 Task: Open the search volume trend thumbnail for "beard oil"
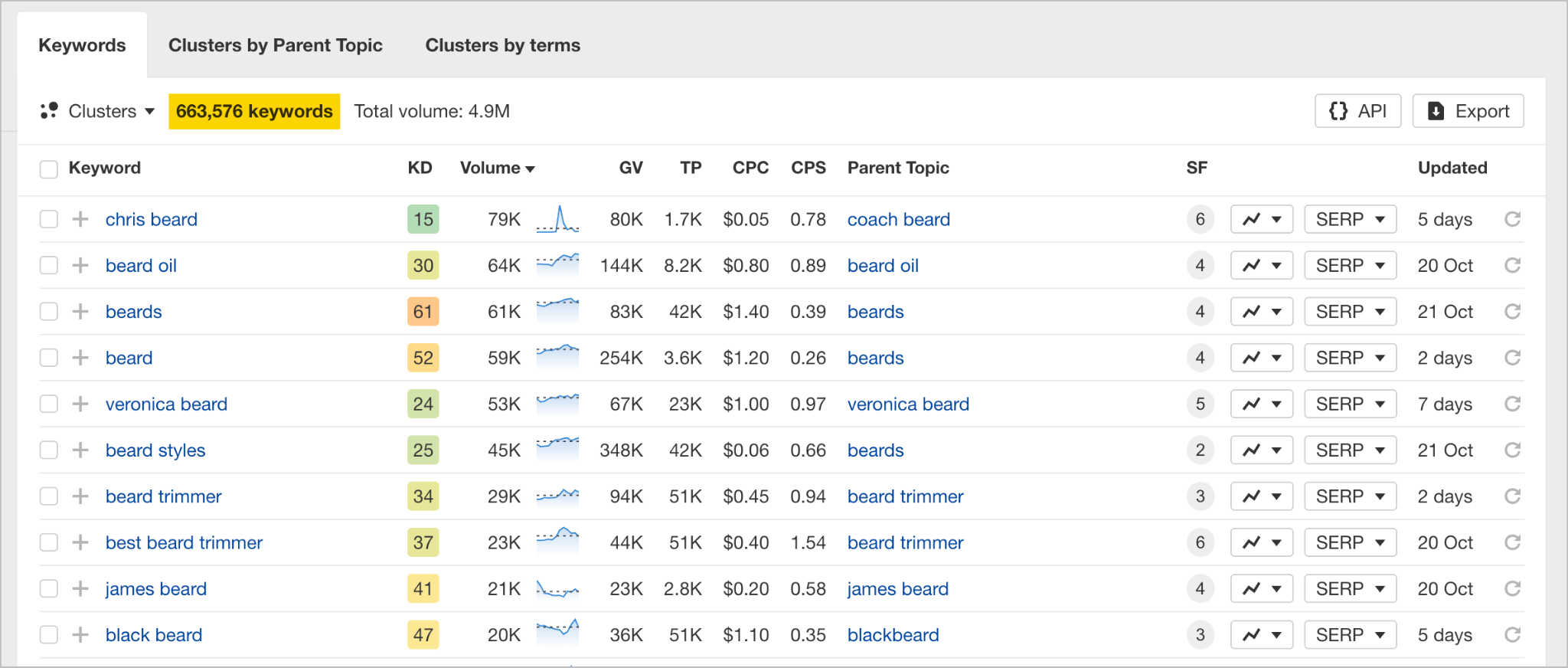click(x=557, y=265)
